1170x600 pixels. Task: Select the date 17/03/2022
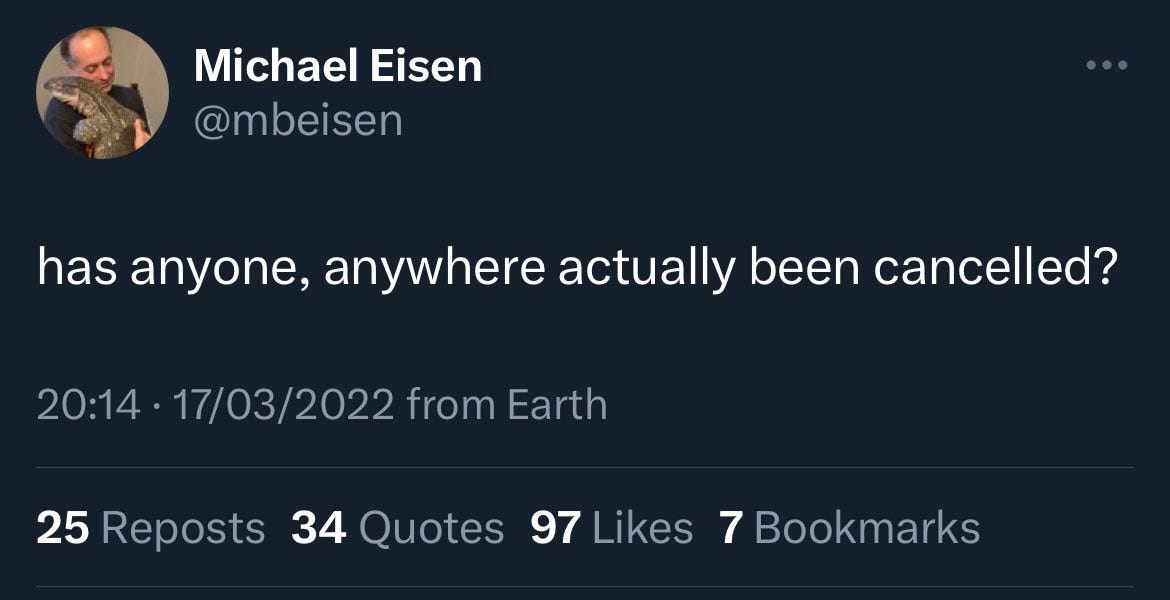pyautogui.click(x=280, y=404)
